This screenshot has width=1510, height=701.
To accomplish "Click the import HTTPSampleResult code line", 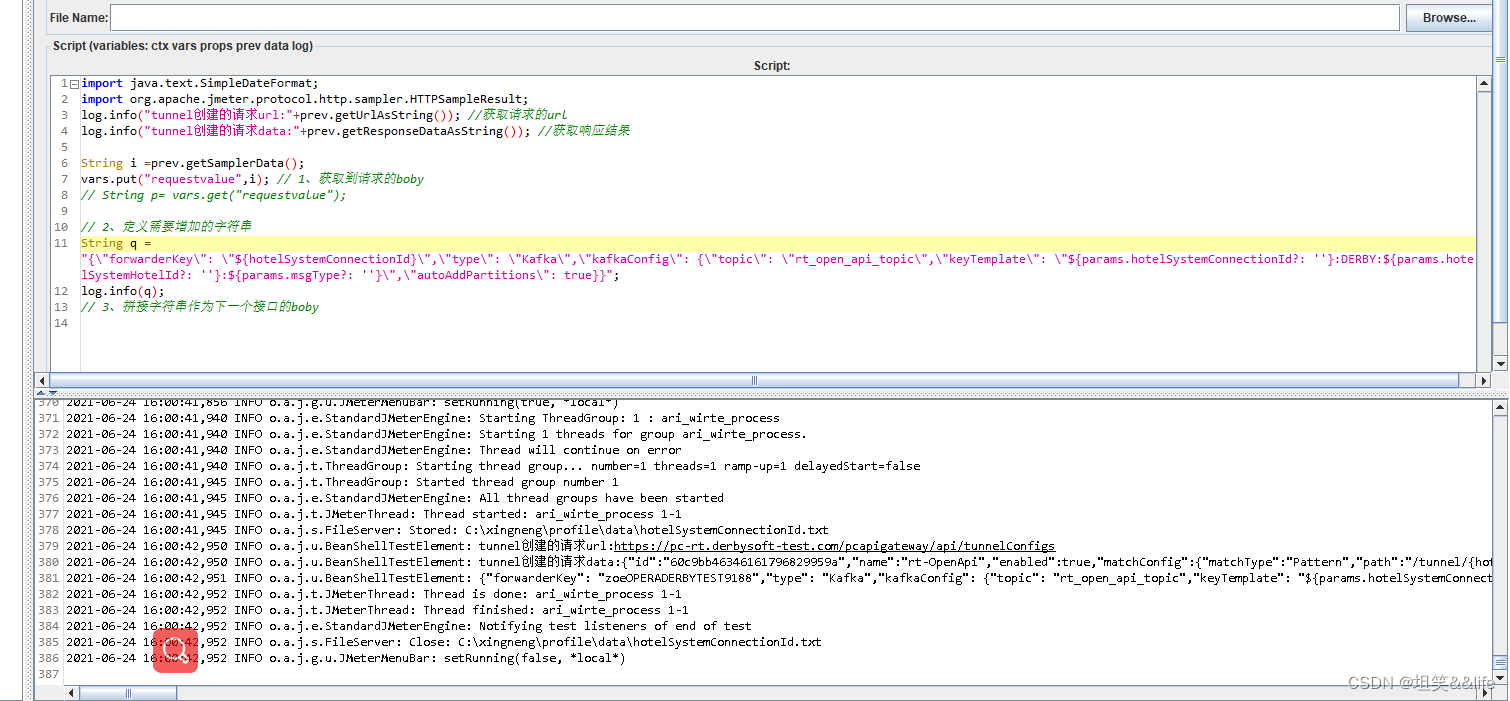I will tap(304, 99).
